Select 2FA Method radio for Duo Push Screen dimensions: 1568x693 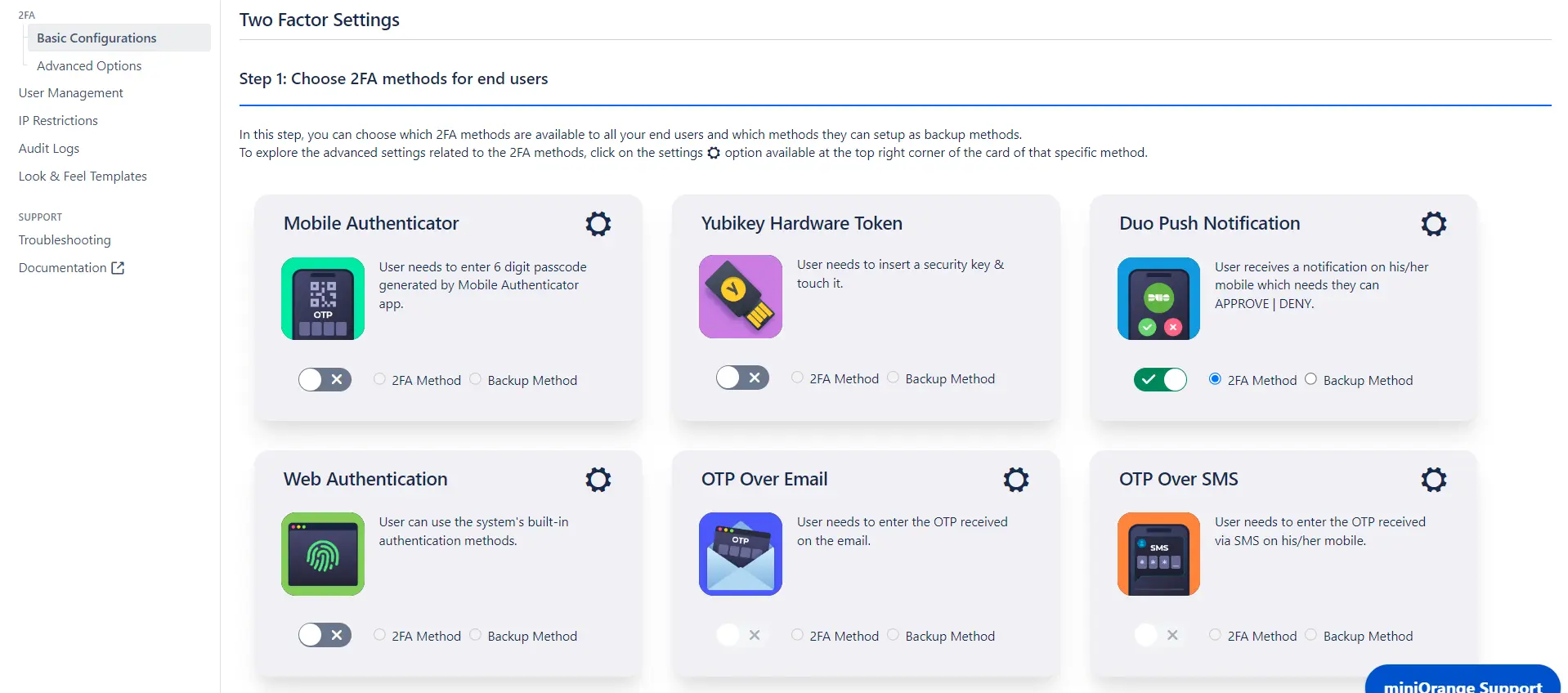(x=1216, y=379)
